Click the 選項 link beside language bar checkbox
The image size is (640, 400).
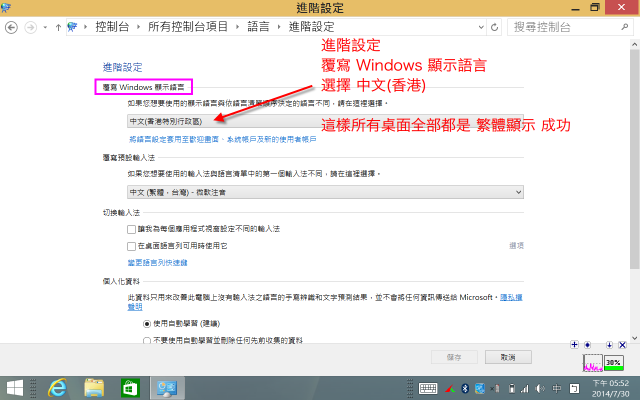point(516,245)
